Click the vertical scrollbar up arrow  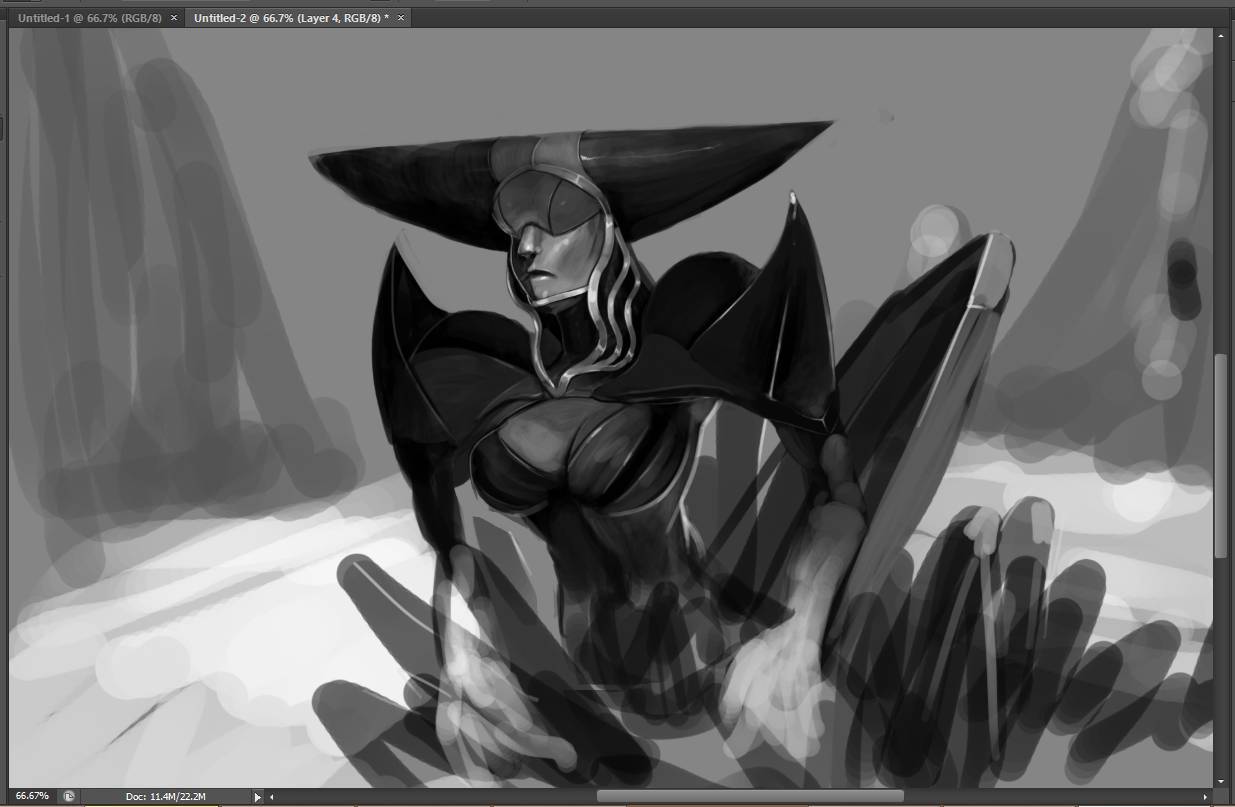click(x=1221, y=35)
